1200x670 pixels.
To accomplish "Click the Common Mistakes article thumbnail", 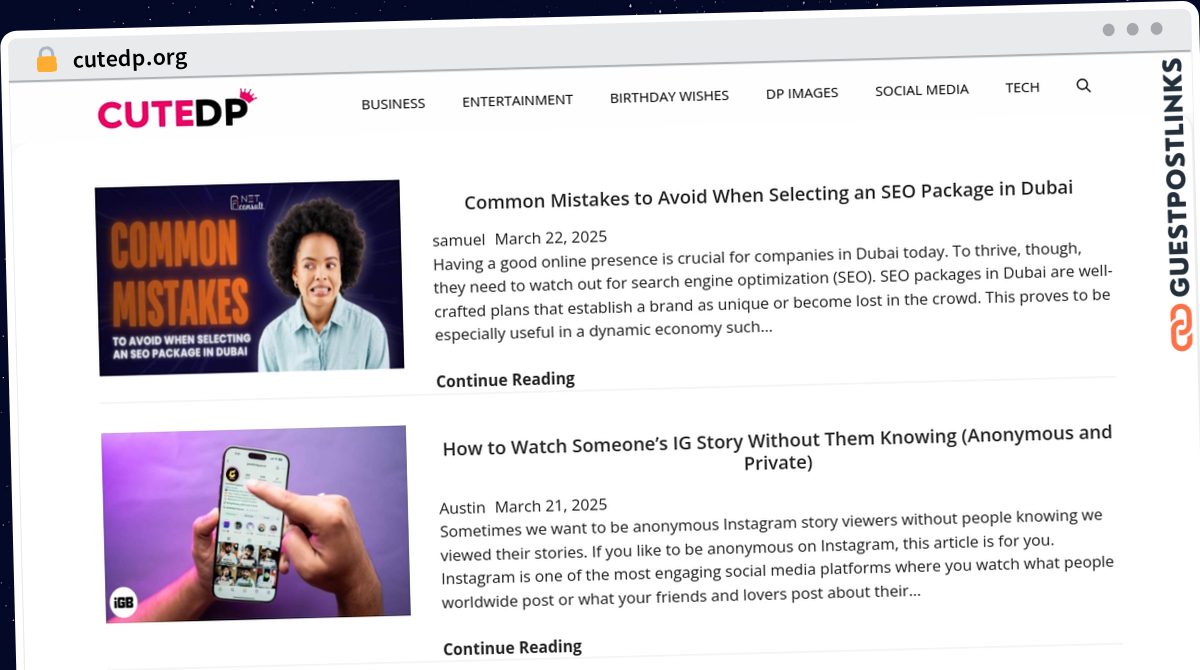I will pos(249,277).
